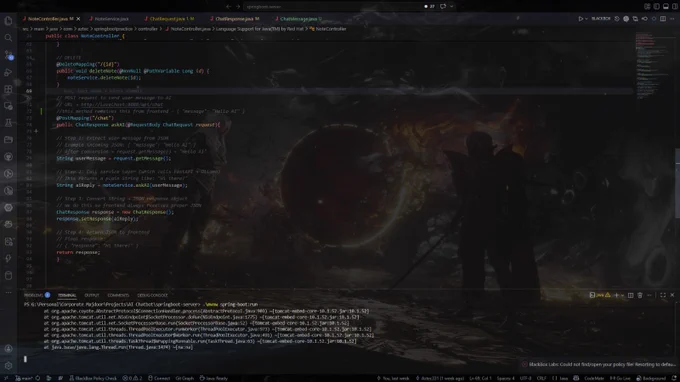This screenshot has height=382, width=680.
Task: Click 'return response;' code line
Action: [78, 252]
